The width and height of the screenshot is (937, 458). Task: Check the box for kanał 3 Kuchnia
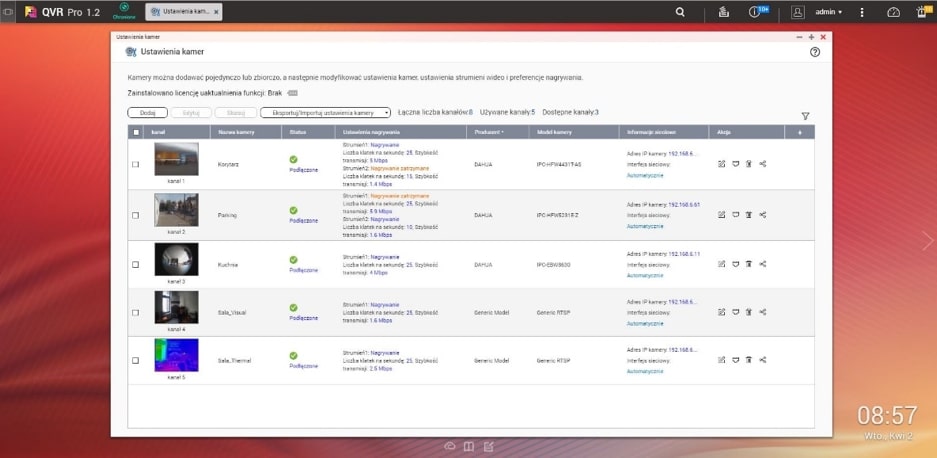(136, 264)
